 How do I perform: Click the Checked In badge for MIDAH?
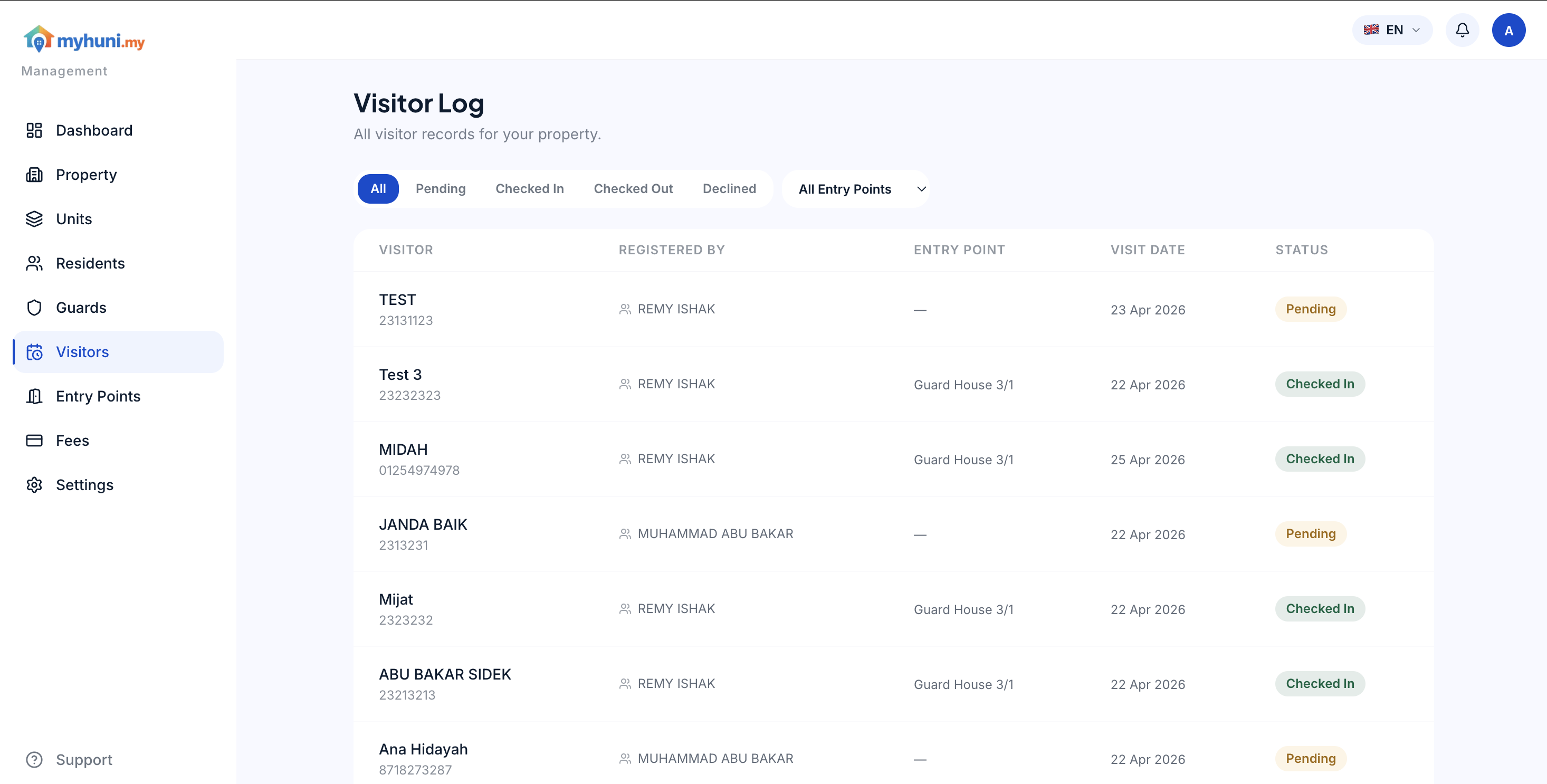click(x=1320, y=458)
